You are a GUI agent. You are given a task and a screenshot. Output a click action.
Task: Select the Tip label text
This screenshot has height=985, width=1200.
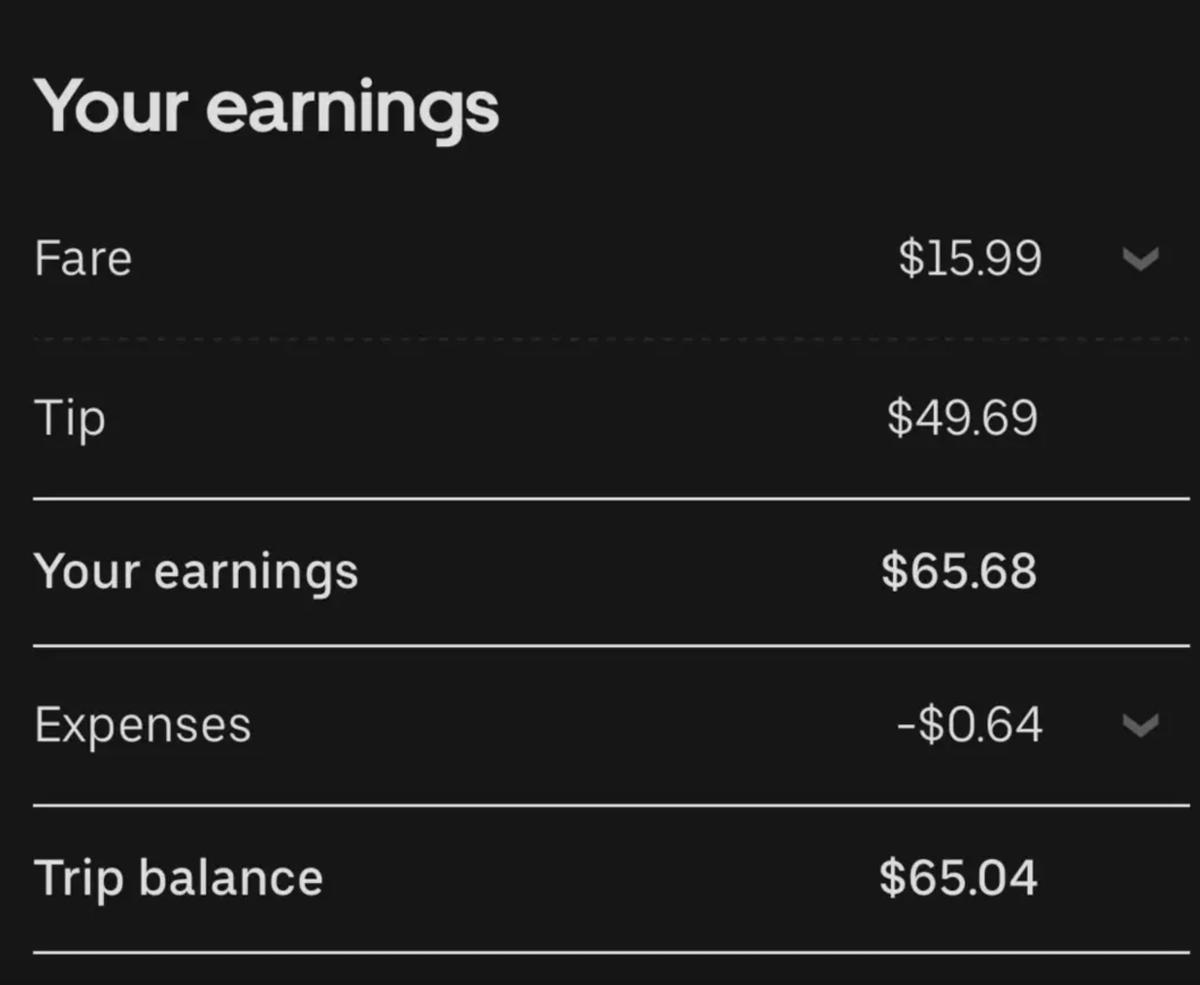[70, 418]
